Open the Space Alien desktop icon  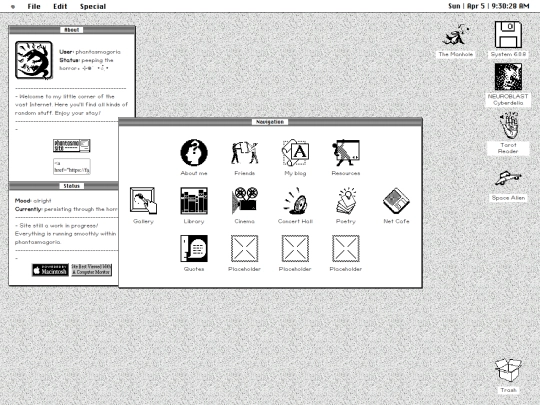click(508, 178)
